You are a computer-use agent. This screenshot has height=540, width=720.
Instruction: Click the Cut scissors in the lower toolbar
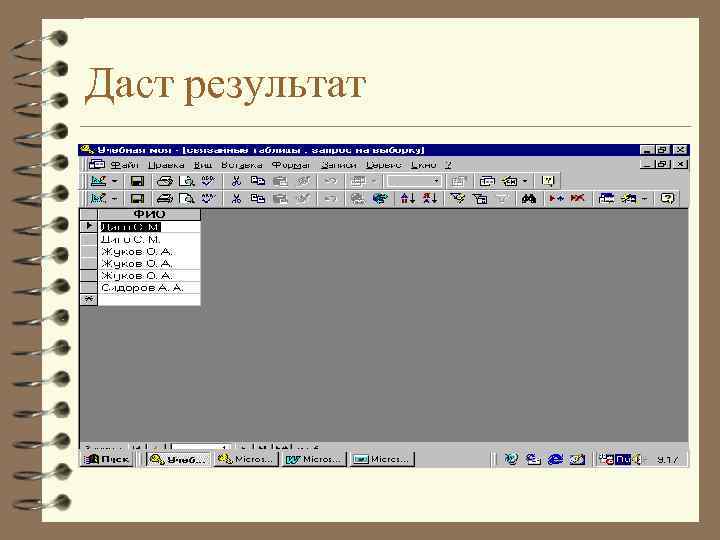(236, 198)
